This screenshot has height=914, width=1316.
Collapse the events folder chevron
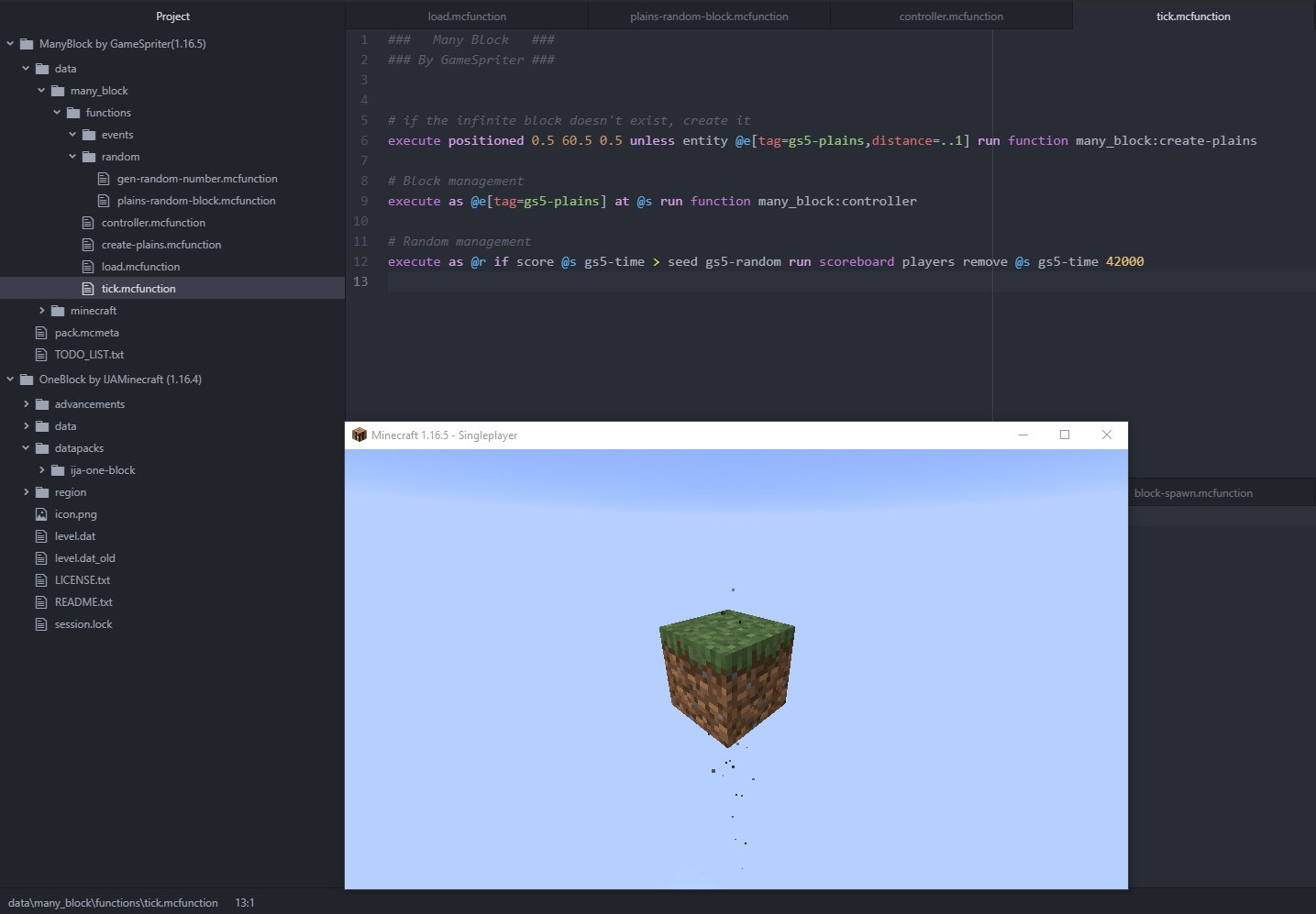tap(72, 134)
